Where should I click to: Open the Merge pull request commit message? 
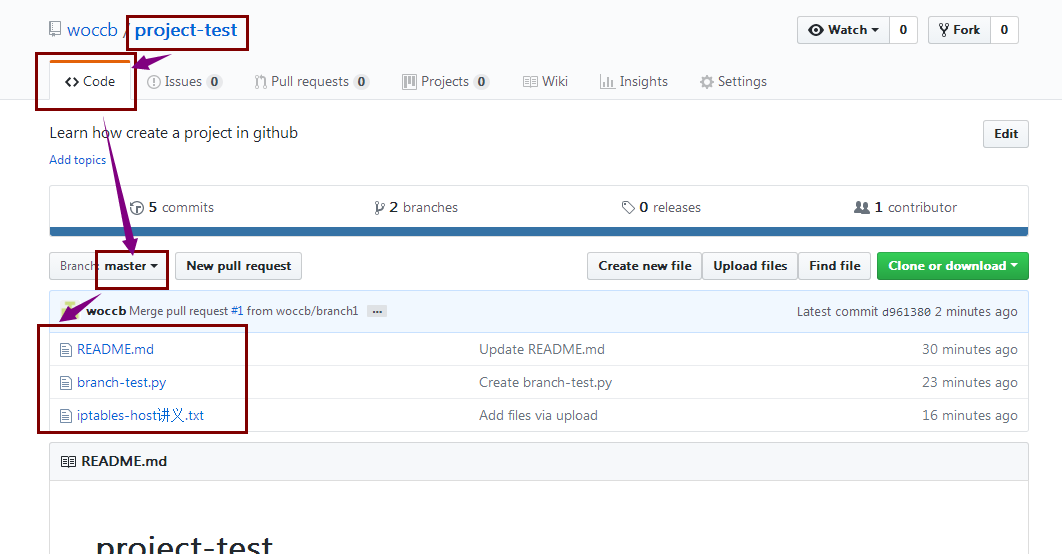179,311
